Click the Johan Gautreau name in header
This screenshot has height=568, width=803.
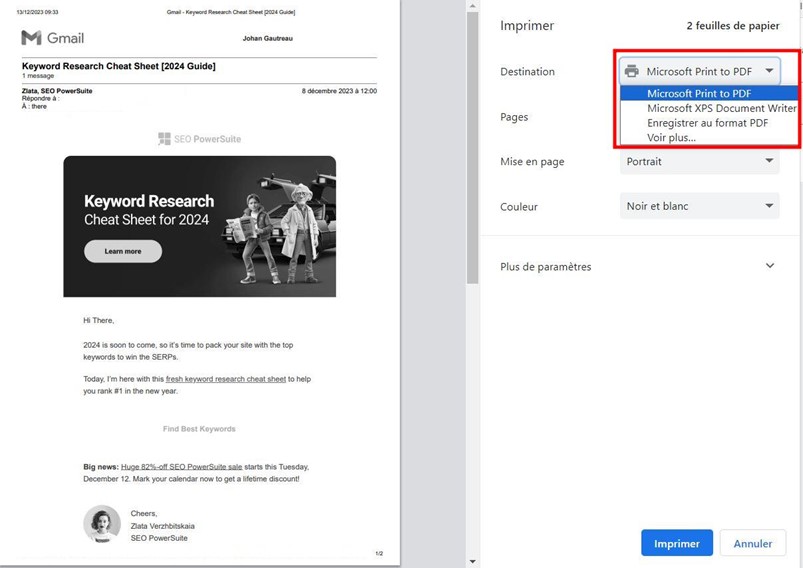268,38
